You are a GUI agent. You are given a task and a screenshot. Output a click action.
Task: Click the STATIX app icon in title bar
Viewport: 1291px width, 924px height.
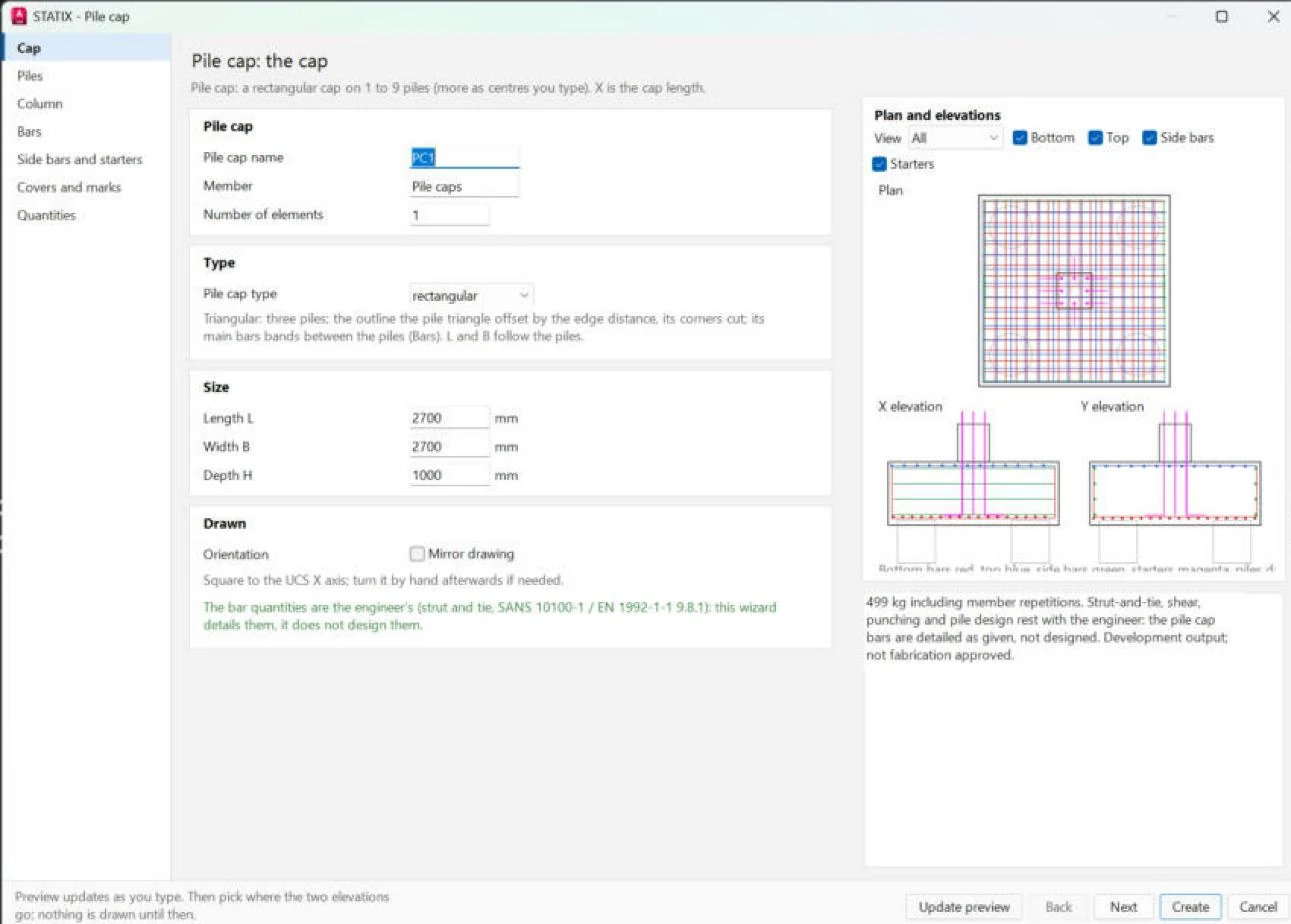(x=17, y=16)
